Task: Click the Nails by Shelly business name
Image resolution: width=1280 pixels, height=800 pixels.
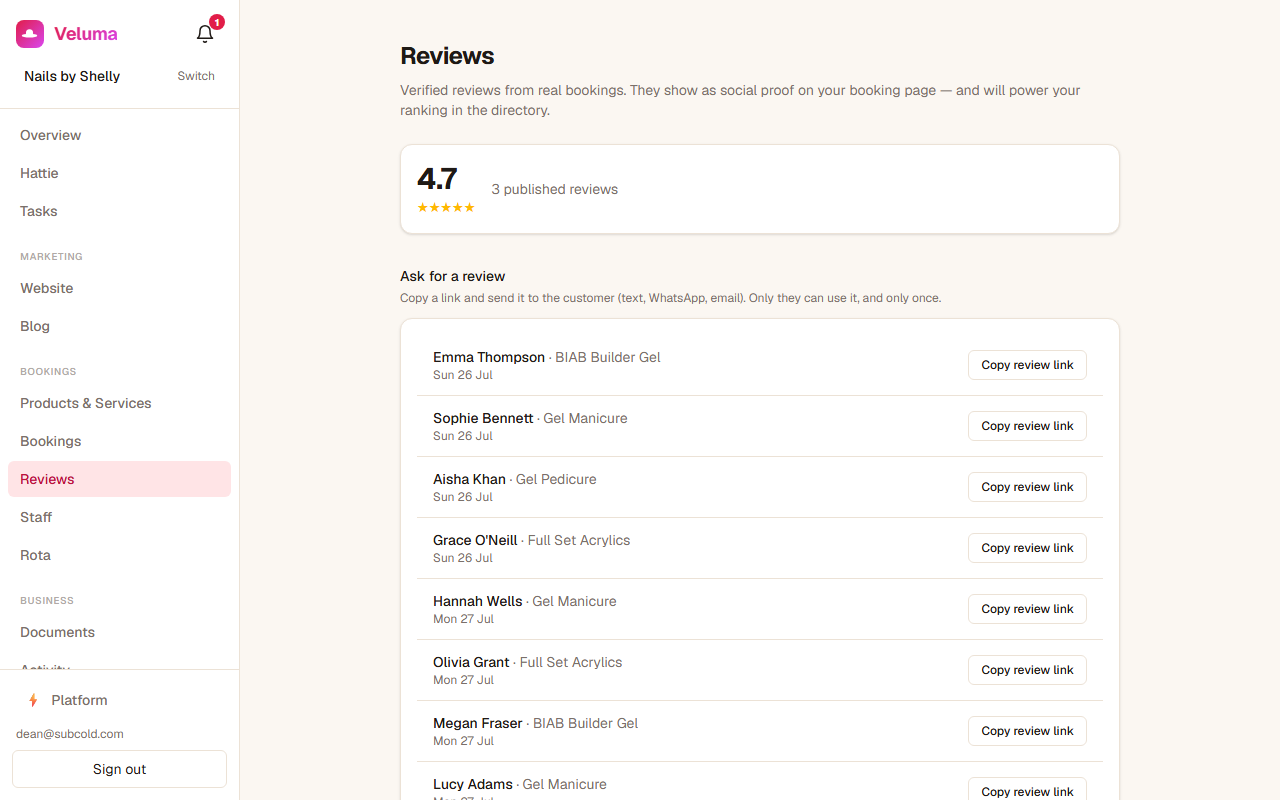Action: (x=72, y=76)
